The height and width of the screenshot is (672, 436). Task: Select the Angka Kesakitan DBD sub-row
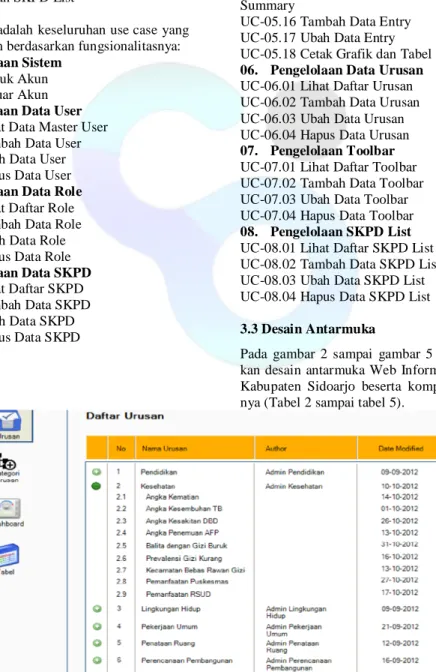coord(182,521)
